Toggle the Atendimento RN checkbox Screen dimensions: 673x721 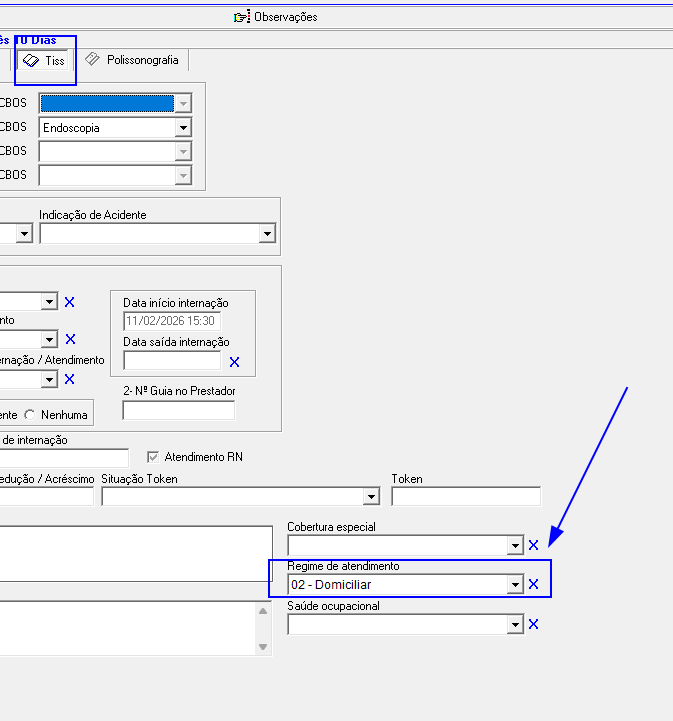point(153,457)
